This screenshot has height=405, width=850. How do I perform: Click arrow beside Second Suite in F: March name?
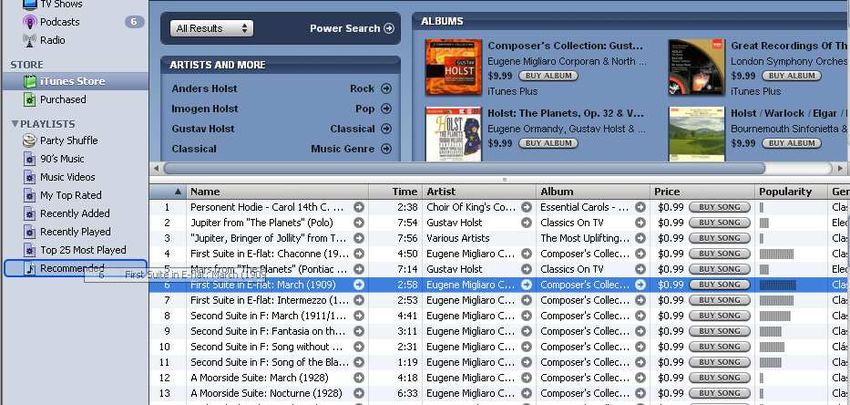click(x=359, y=316)
